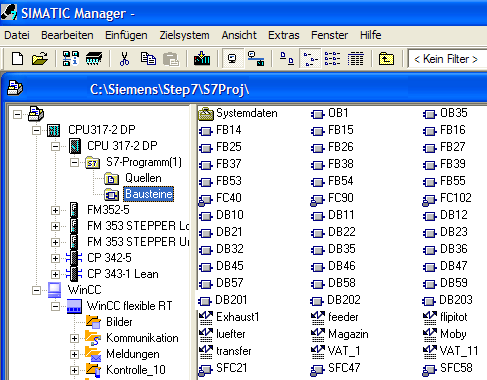The image size is (487, 380).
Task: Open the Accessible Nodes toolbar icon
Action: [71, 59]
